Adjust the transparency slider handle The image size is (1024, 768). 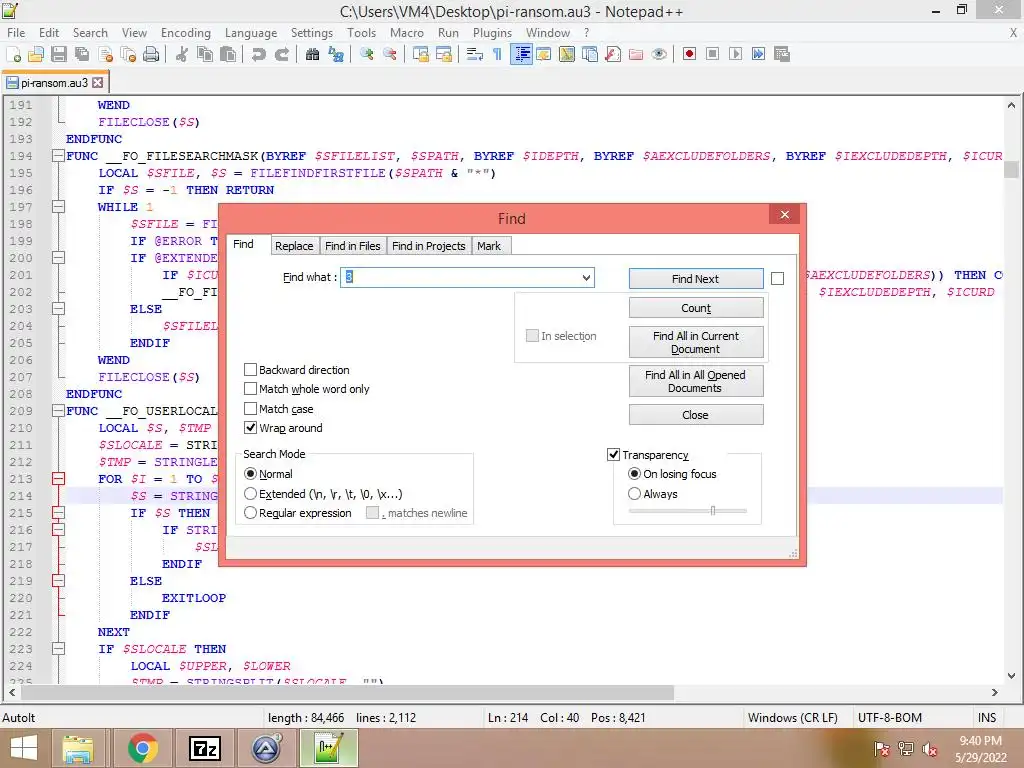[712, 511]
